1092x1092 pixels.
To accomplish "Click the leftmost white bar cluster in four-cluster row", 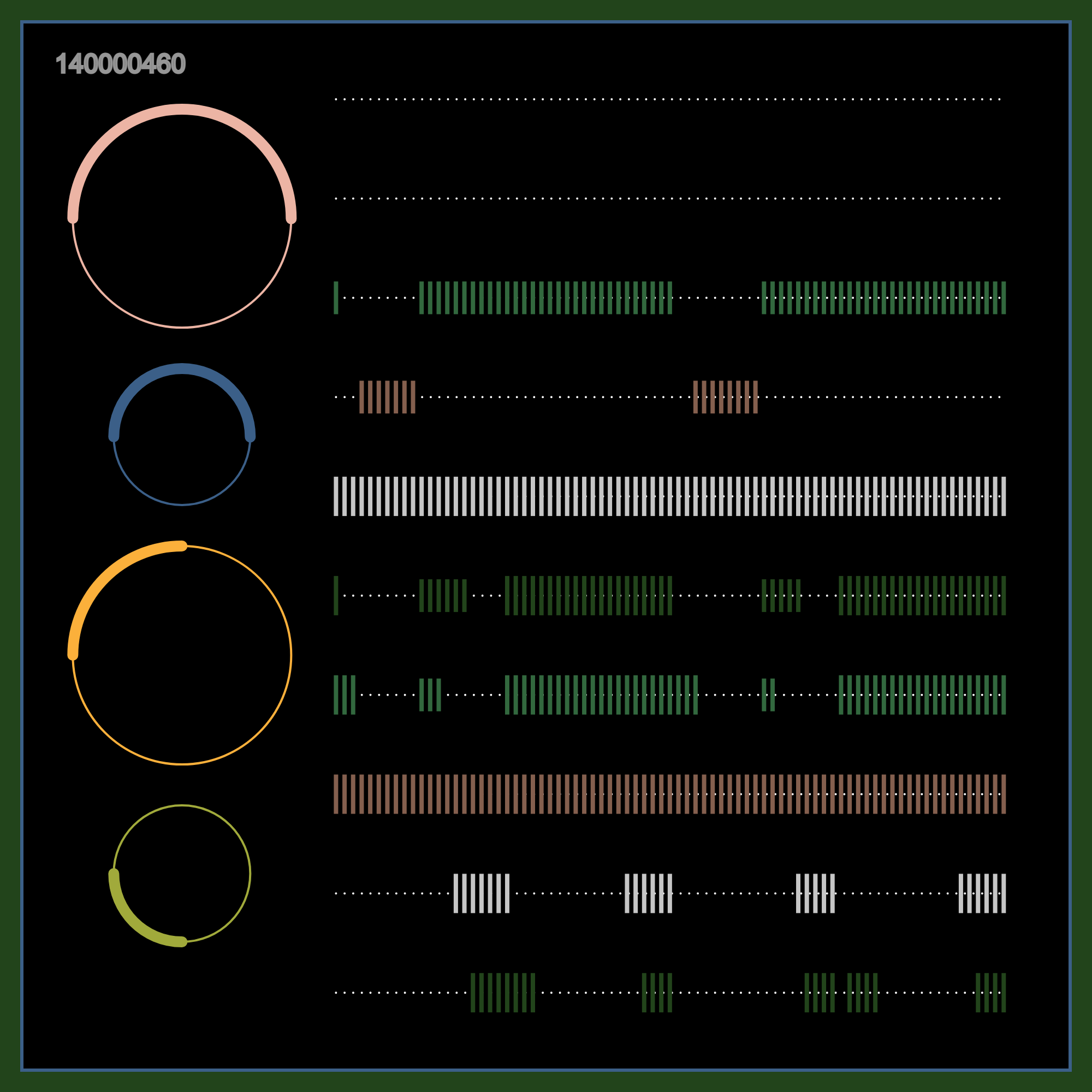I will 482,894.
